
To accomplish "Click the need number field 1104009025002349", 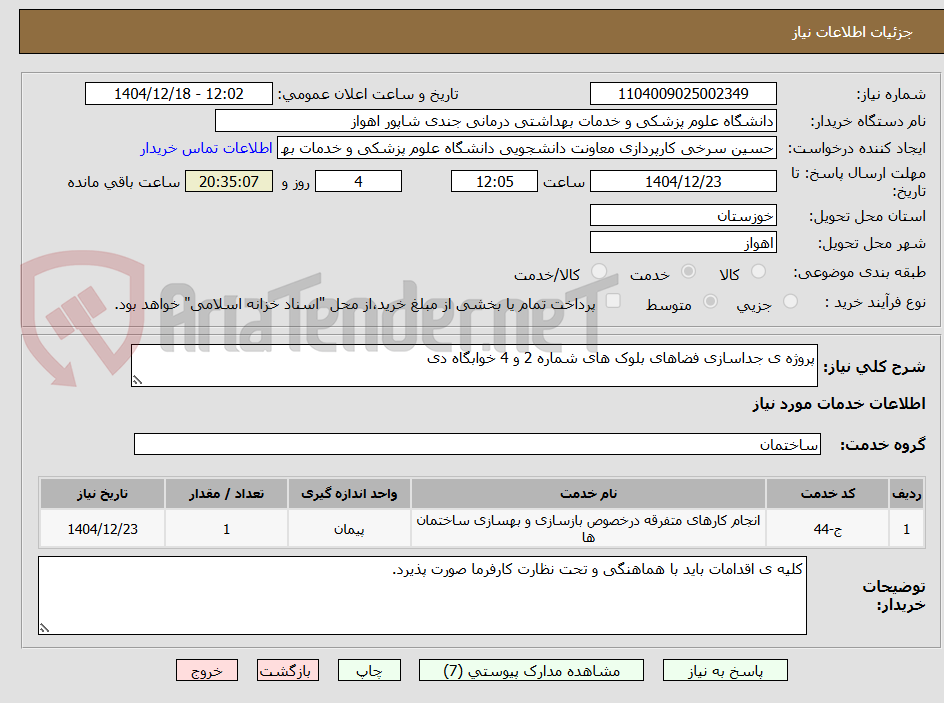I will pos(683,94).
